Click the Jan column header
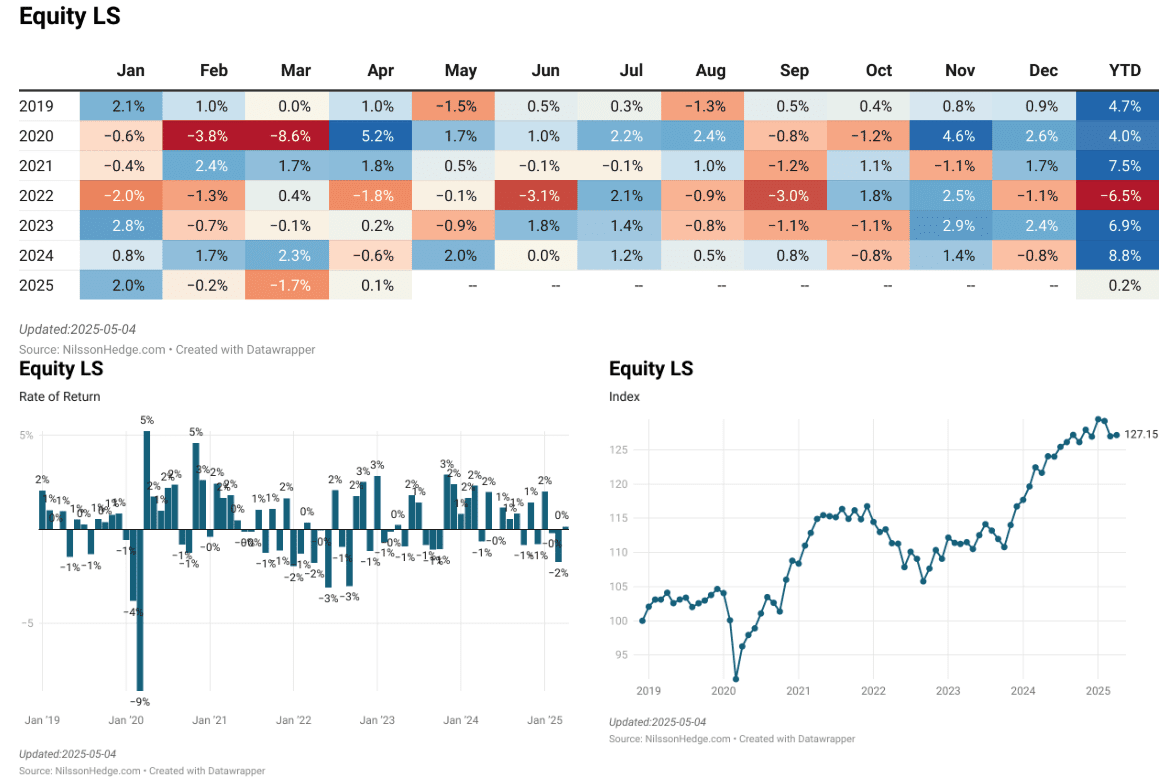 (130, 71)
